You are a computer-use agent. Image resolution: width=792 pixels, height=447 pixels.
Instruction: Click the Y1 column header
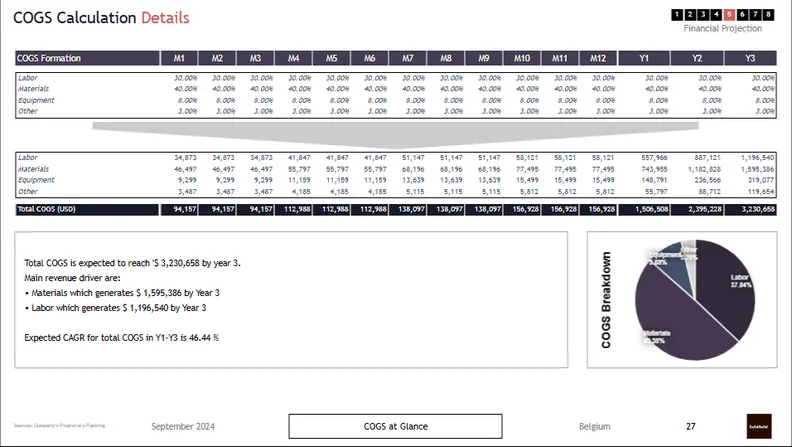(x=644, y=58)
